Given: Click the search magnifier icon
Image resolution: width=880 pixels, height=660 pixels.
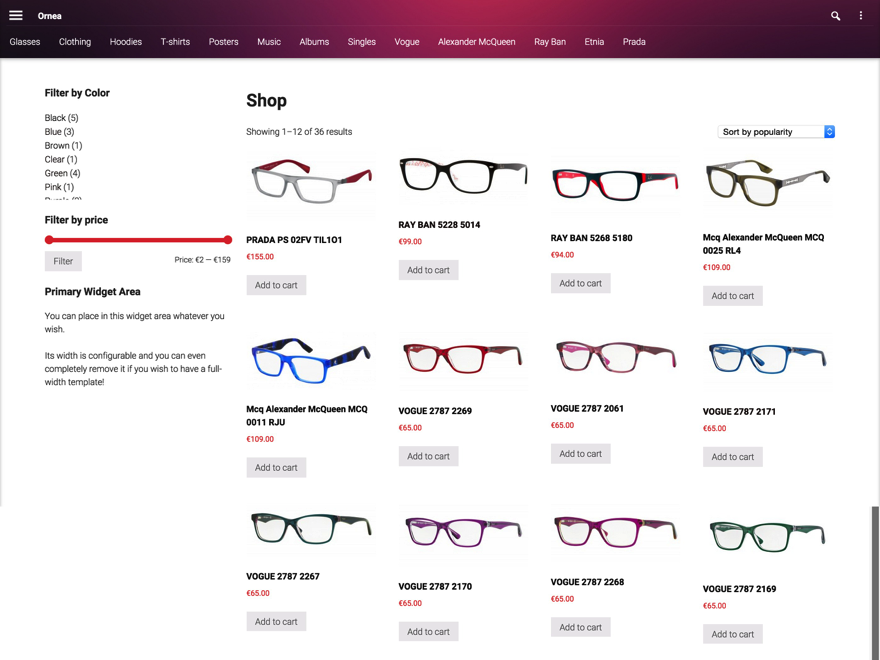Looking at the screenshot, I should tap(835, 16).
